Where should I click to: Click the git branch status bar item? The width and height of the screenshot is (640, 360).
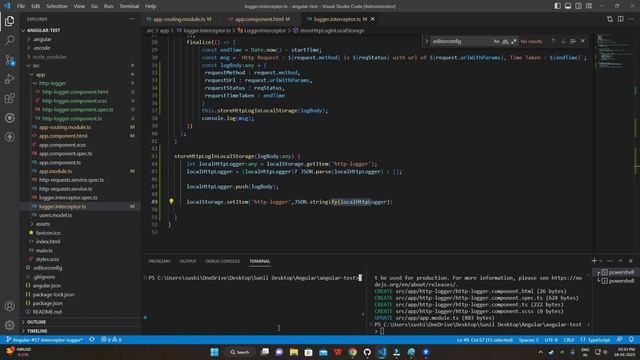click(44, 340)
